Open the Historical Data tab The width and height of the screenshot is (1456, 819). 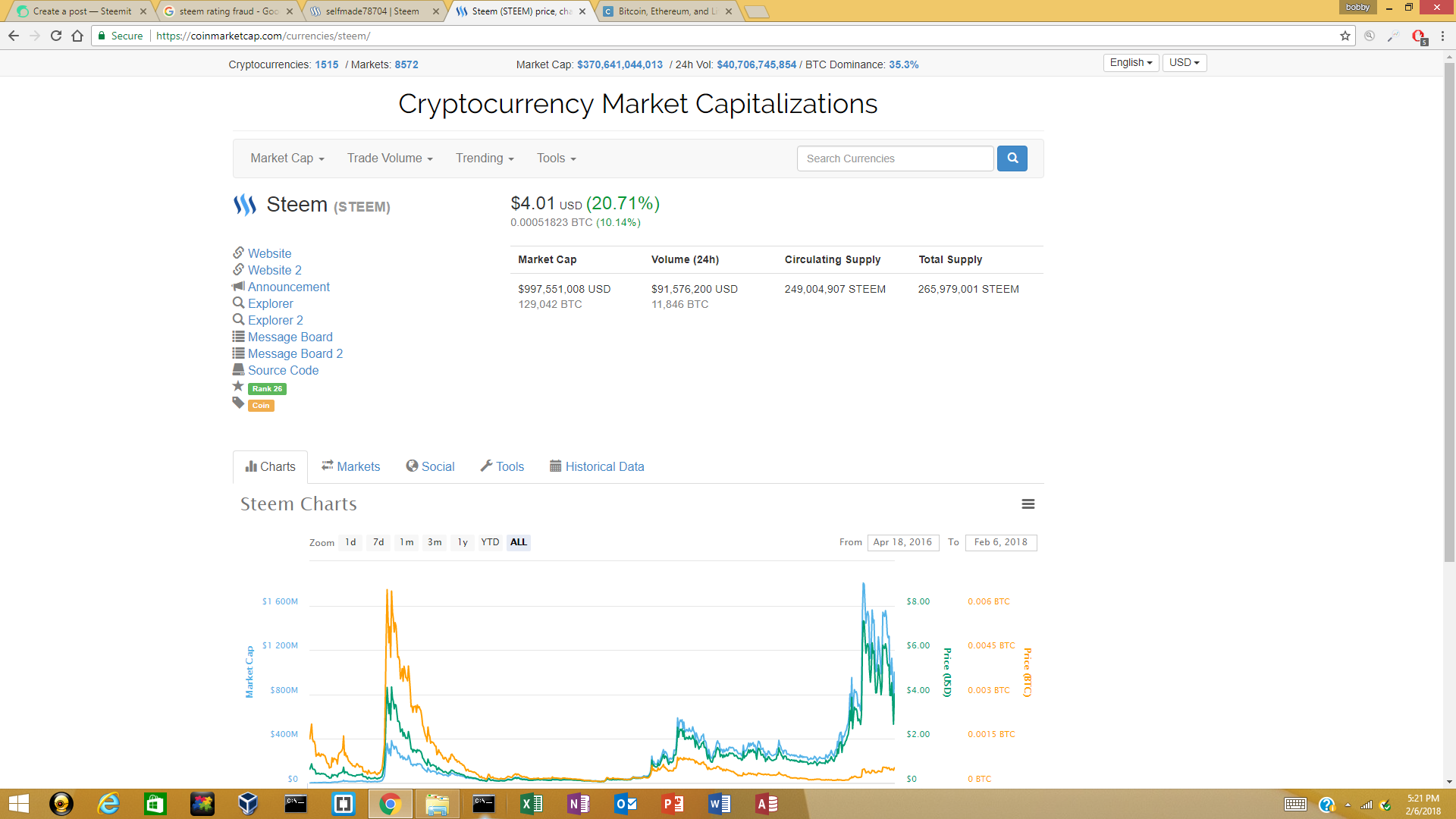597,467
